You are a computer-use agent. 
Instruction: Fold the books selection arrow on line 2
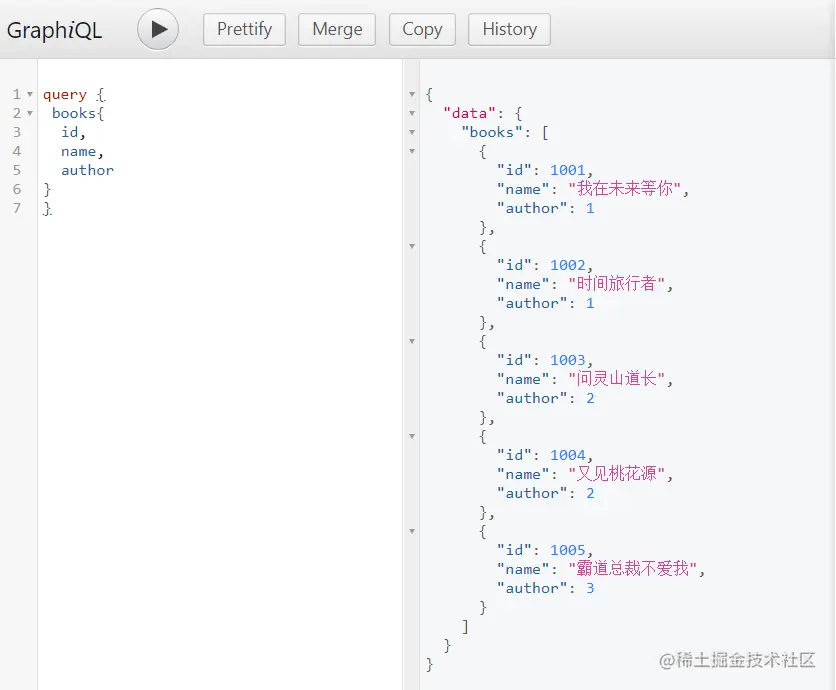pyautogui.click(x=29, y=114)
